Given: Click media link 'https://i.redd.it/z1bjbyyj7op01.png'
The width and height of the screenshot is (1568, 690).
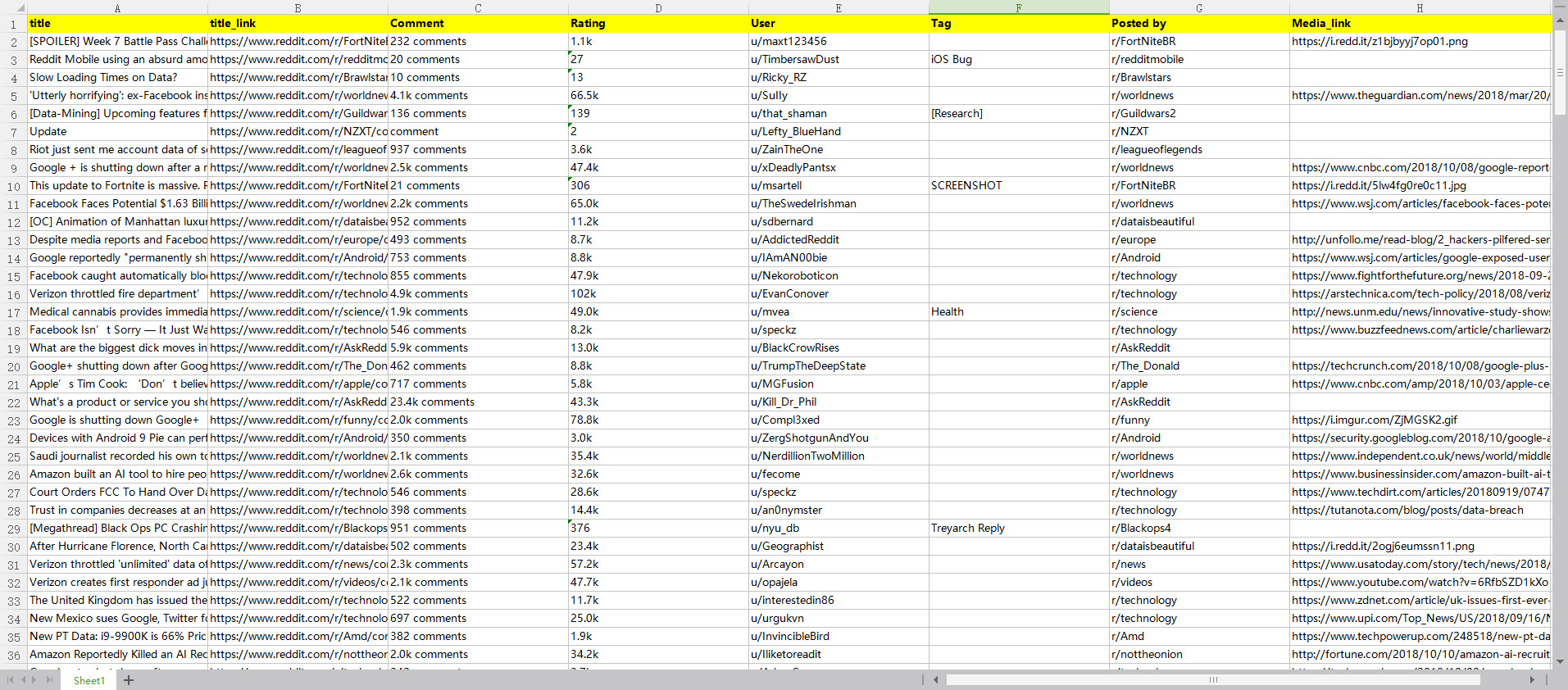Looking at the screenshot, I should [1420, 41].
